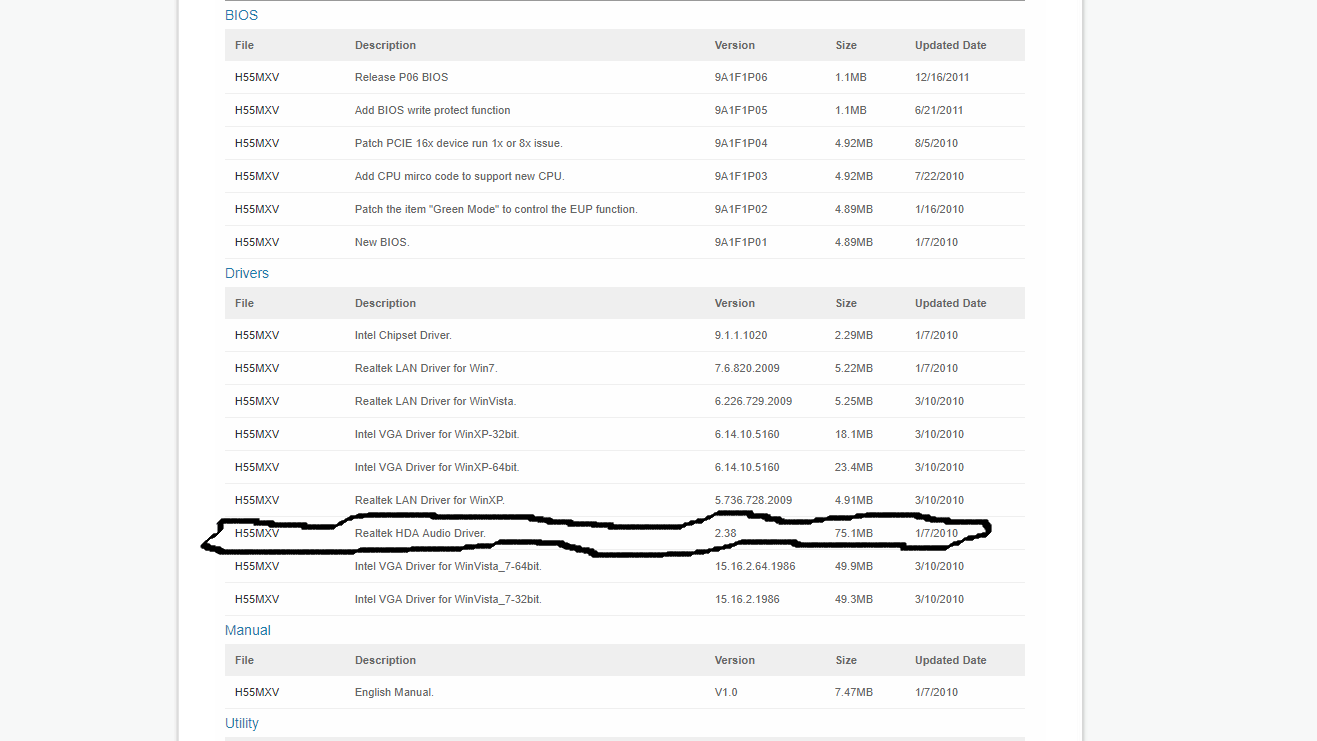Select the Drivers section heading
This screenshot has height=741, width=1317.
[247, 273]
